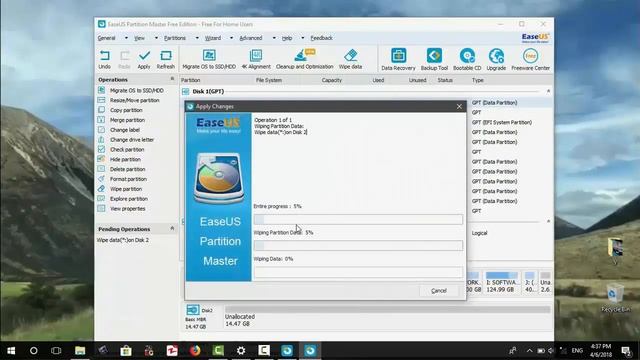Open the 4K Alignment tool
This screenshot has width=640, height=360.
pos(256,59)
